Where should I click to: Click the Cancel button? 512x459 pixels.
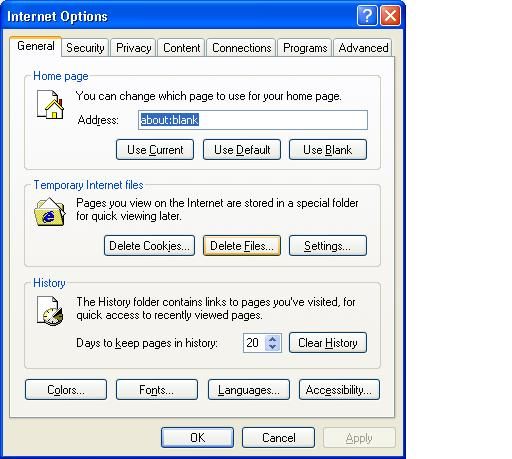(278, 437)
